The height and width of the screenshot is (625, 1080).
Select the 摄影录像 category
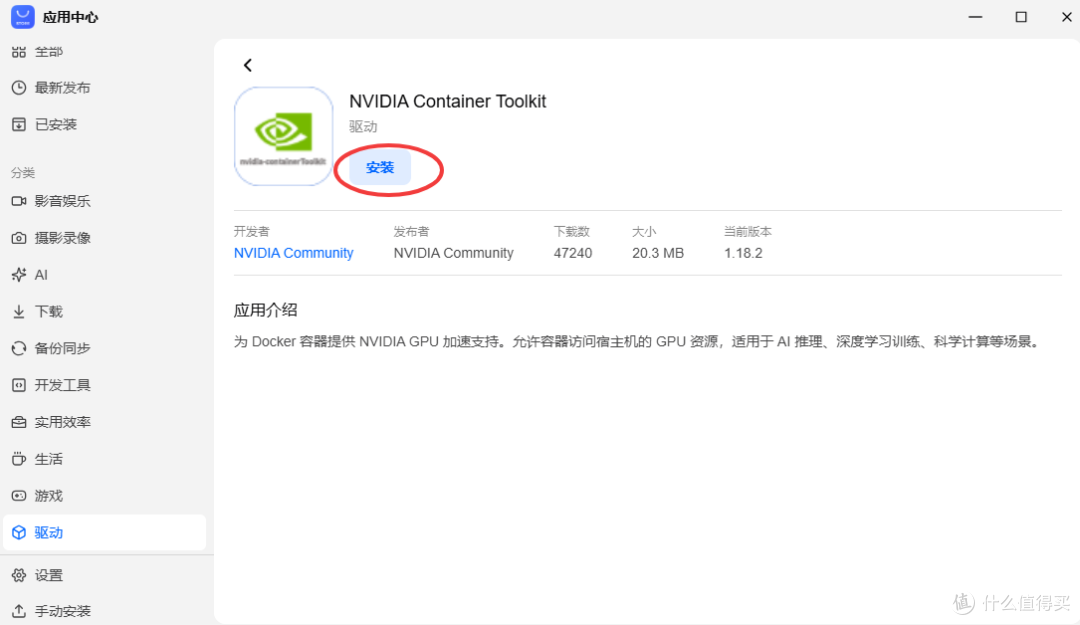(x=63, y=238)
